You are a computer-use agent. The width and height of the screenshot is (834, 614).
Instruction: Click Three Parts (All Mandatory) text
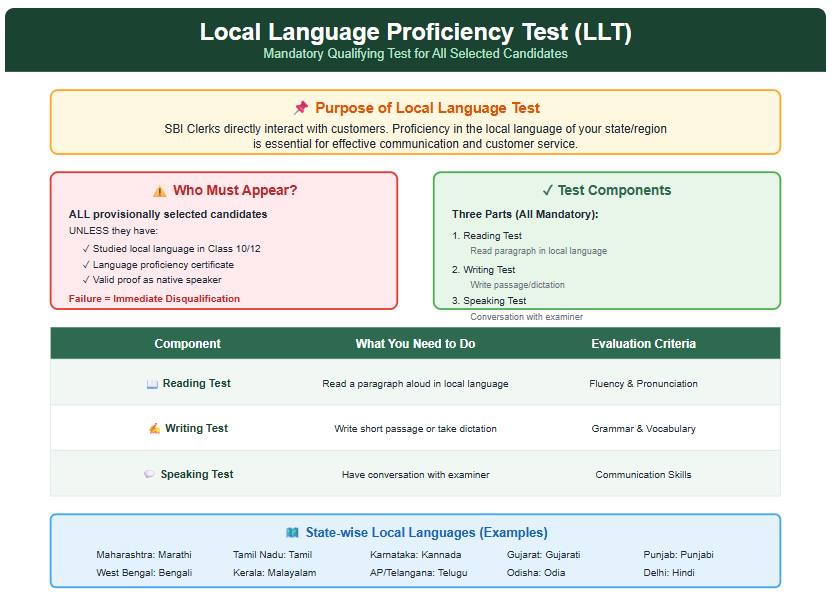[x=525, y=214]
